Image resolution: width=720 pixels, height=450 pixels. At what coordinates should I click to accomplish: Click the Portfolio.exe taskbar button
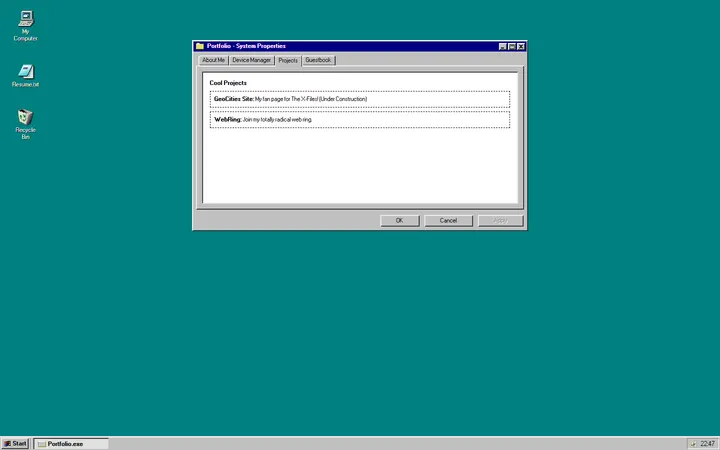pos(70,443)
